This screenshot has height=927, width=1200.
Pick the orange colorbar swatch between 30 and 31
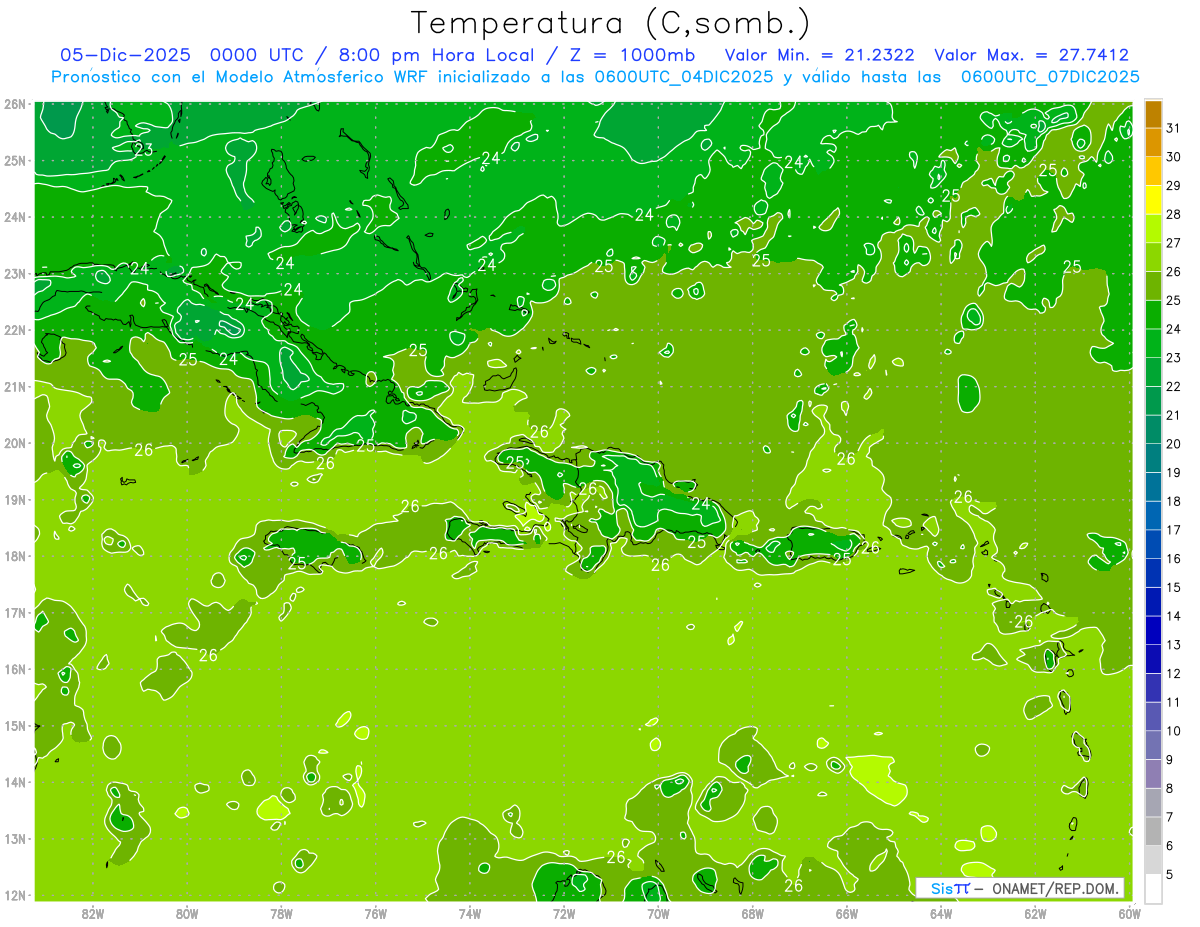pos(1154,143)
